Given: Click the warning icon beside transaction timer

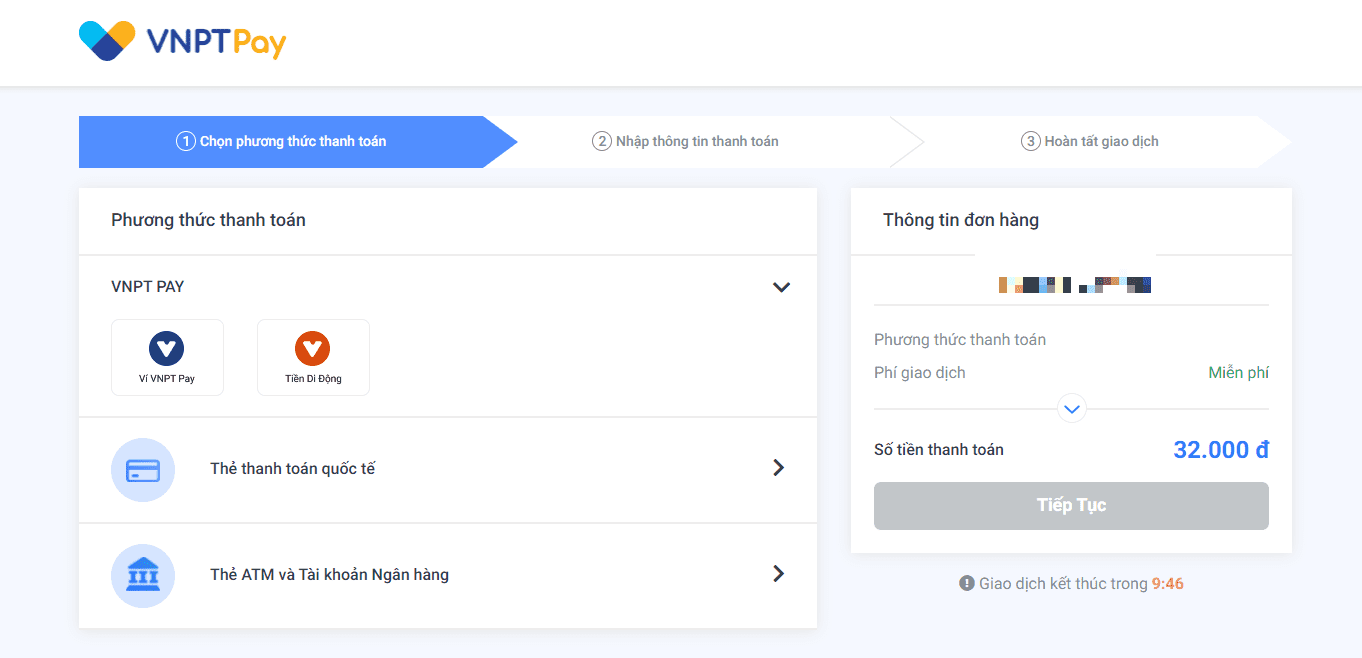Looking at the screenshot, I should tap(967, 583).
